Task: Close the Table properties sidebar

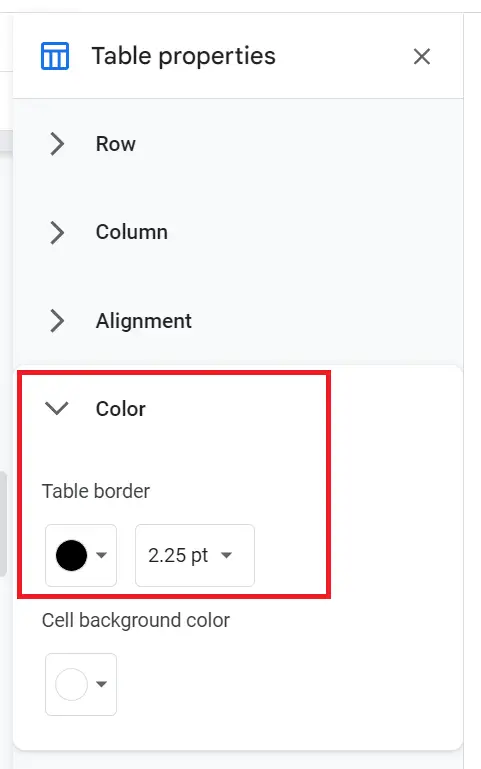Action: pos(422,56)
